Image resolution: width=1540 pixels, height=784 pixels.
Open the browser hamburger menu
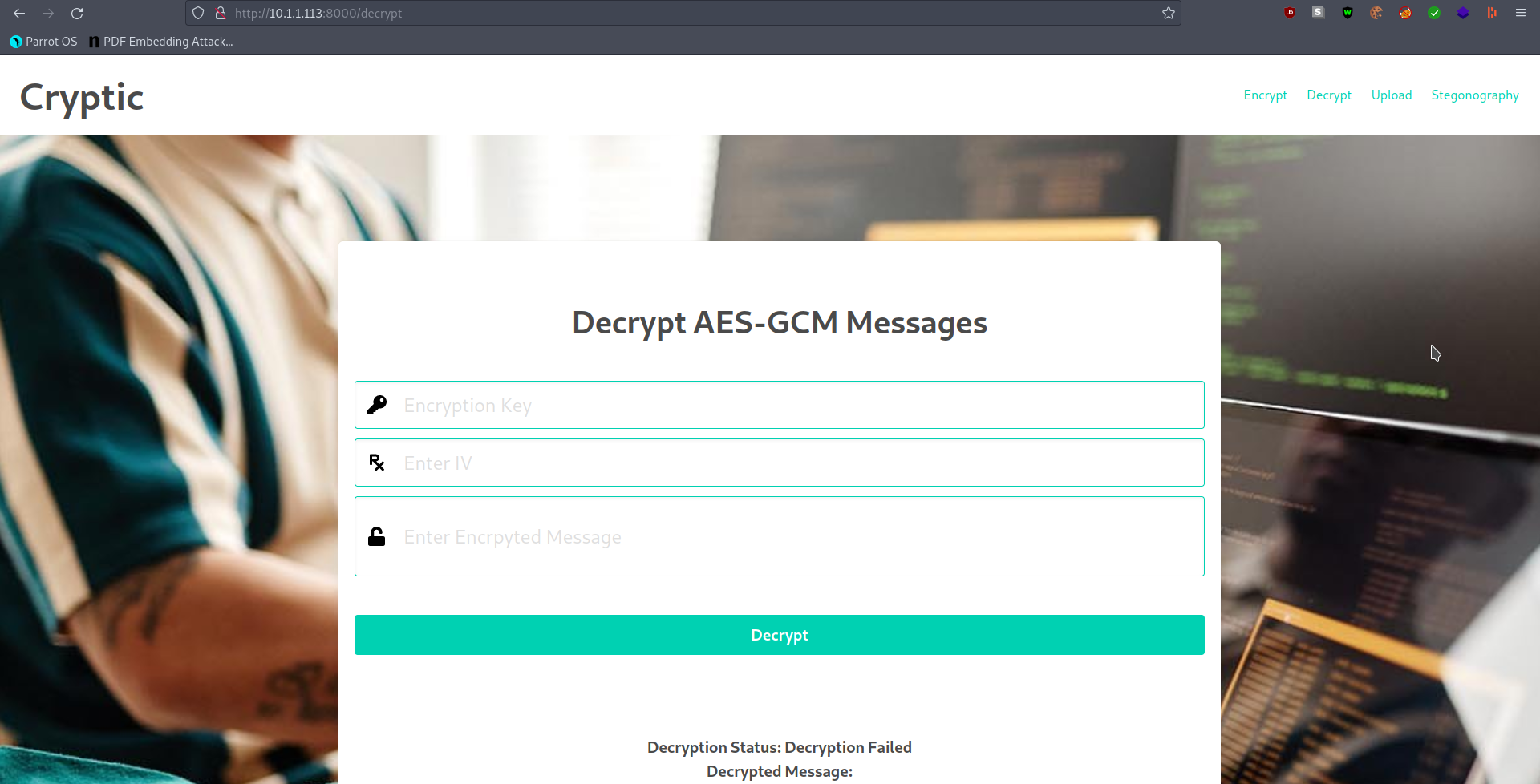pyautogui.click(x=1521, y=13)
